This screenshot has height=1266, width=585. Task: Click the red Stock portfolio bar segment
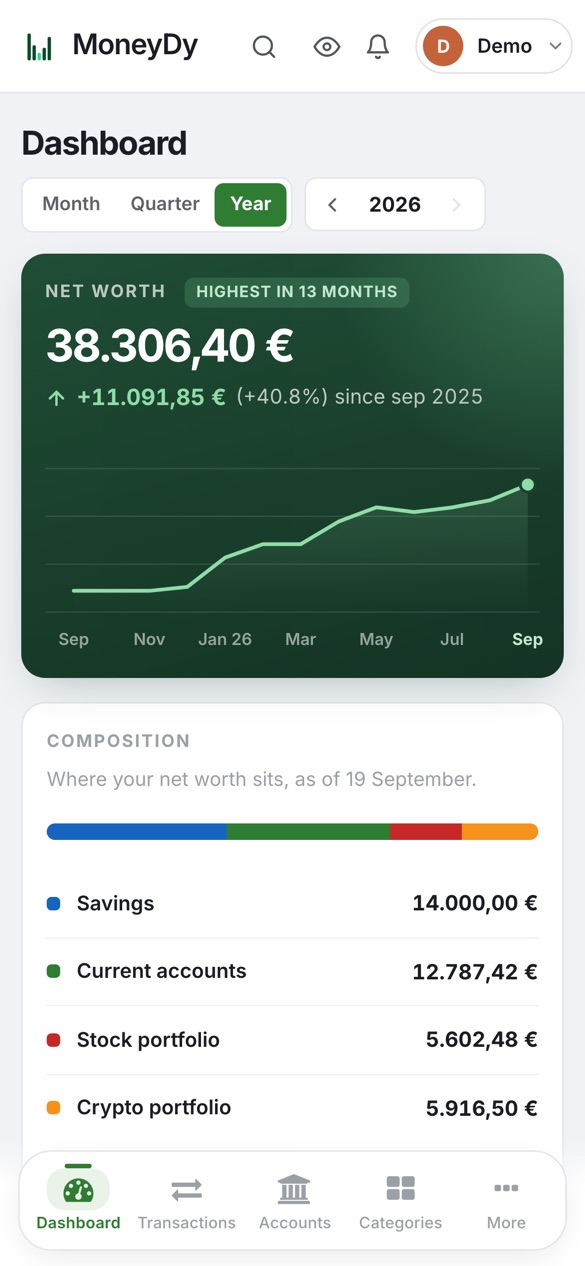425,831
